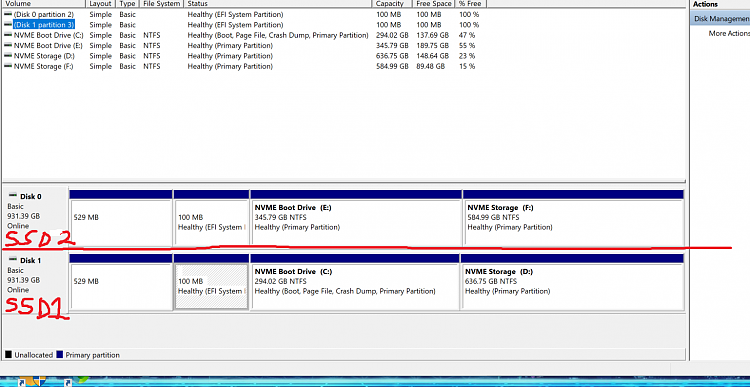
Task: Click the black Unallocated legend swatch
Action: 8,355
